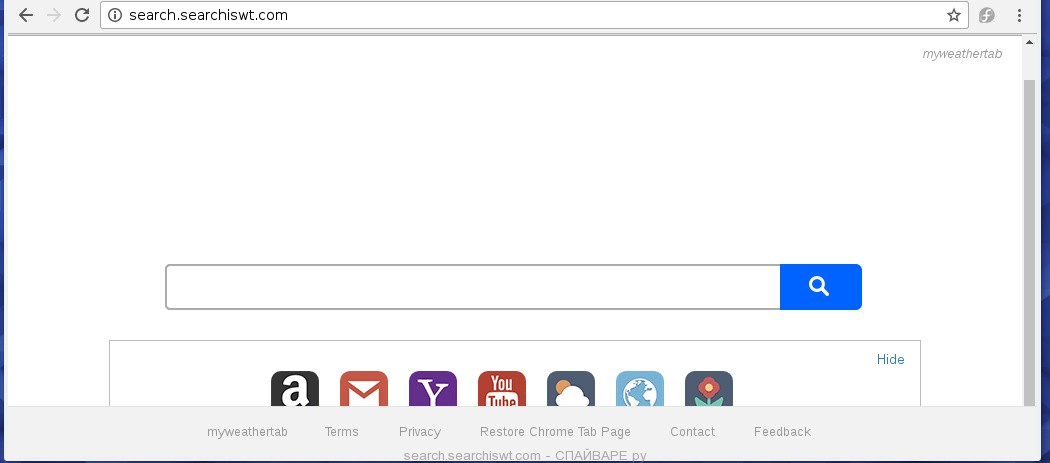The height and width of the screenshot is (463, 1050).
Task: Click the extension icon beside the address bar
Action: tap(986, 15)
